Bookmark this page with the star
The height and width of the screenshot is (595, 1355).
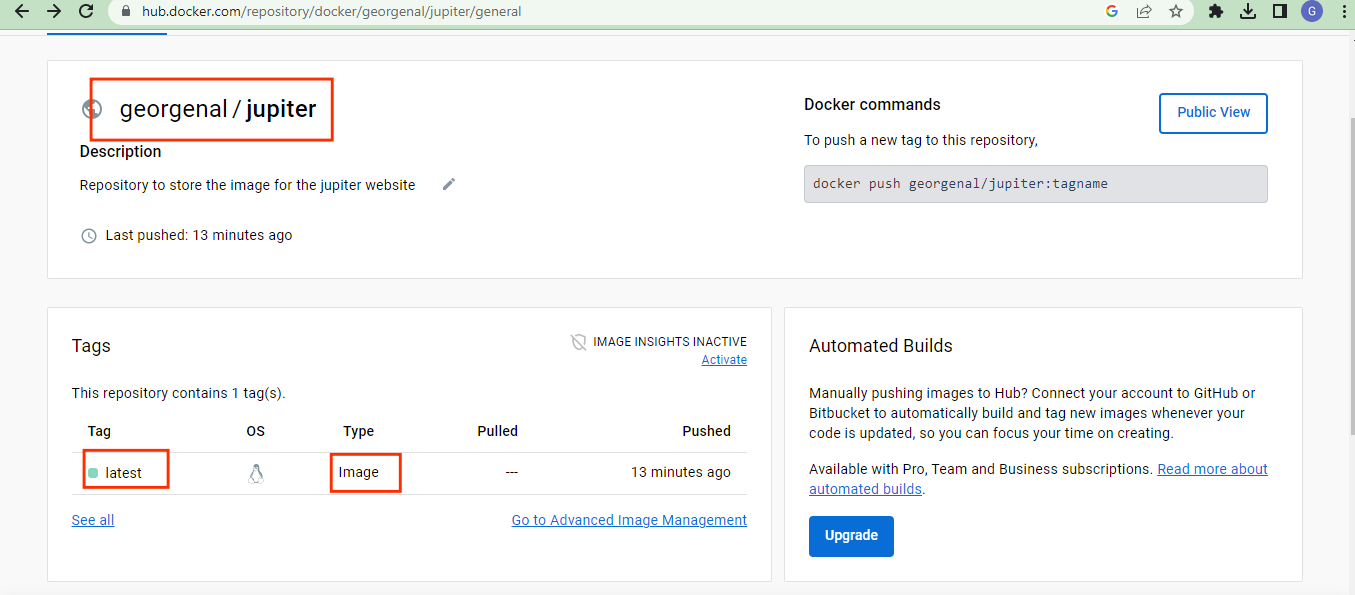1176,12
